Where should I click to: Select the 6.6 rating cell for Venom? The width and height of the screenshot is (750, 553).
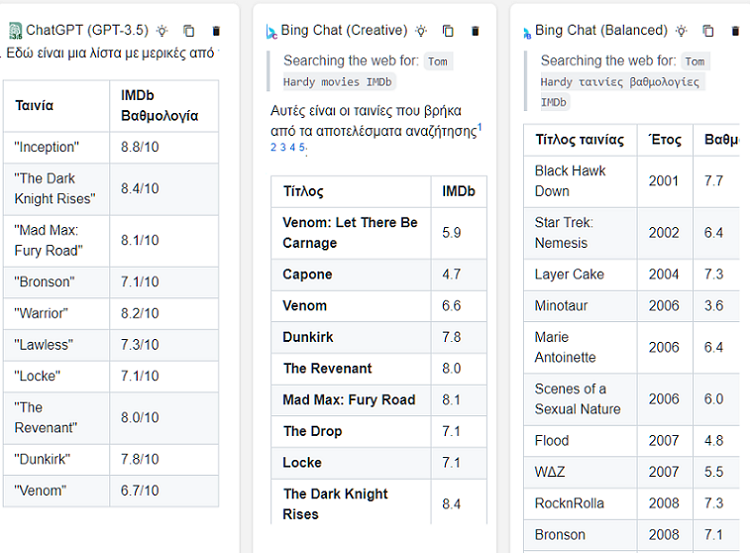pyautogui.click(x=459, y=306)
